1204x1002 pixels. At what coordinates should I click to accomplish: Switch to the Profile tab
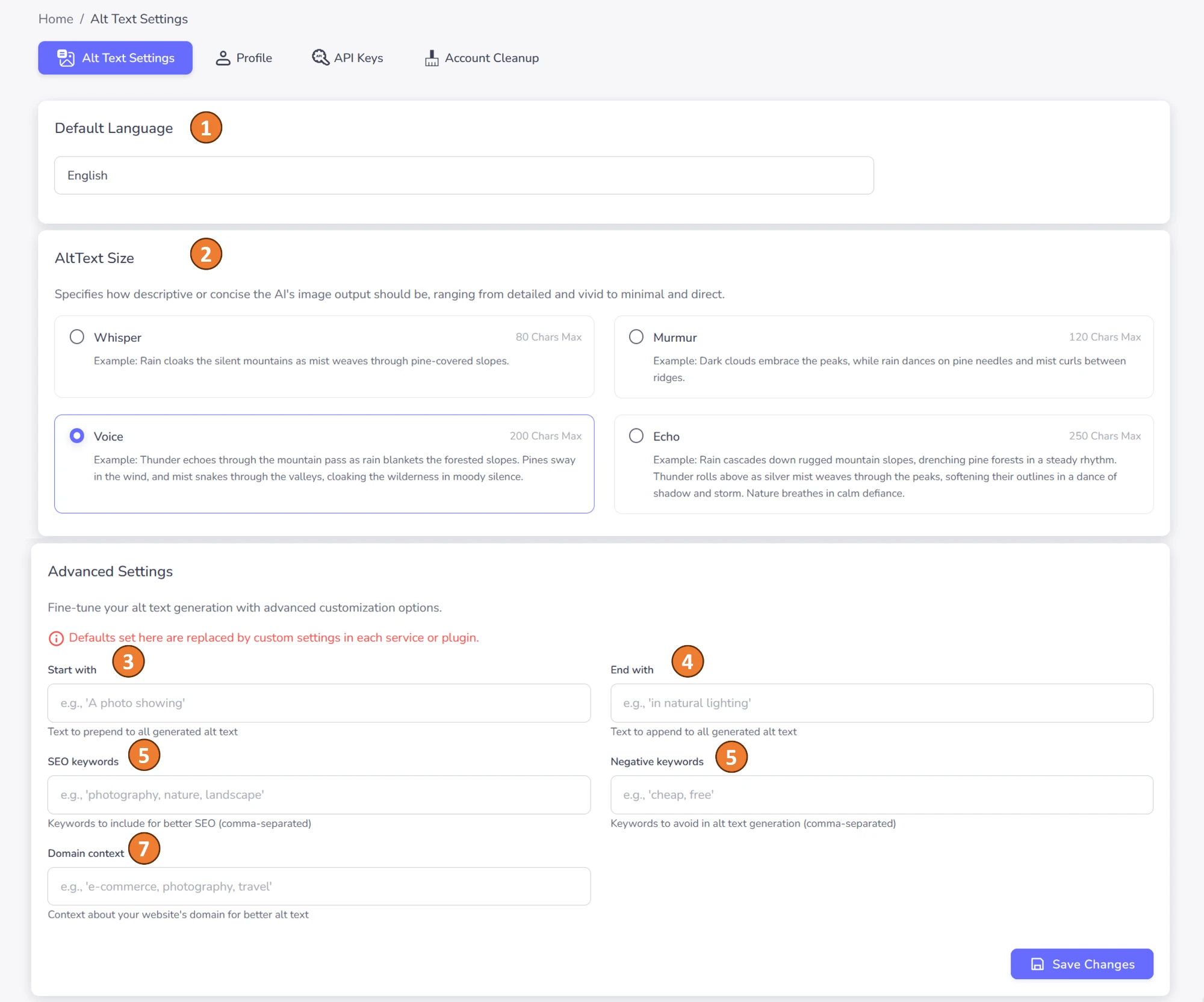(243, 57)
